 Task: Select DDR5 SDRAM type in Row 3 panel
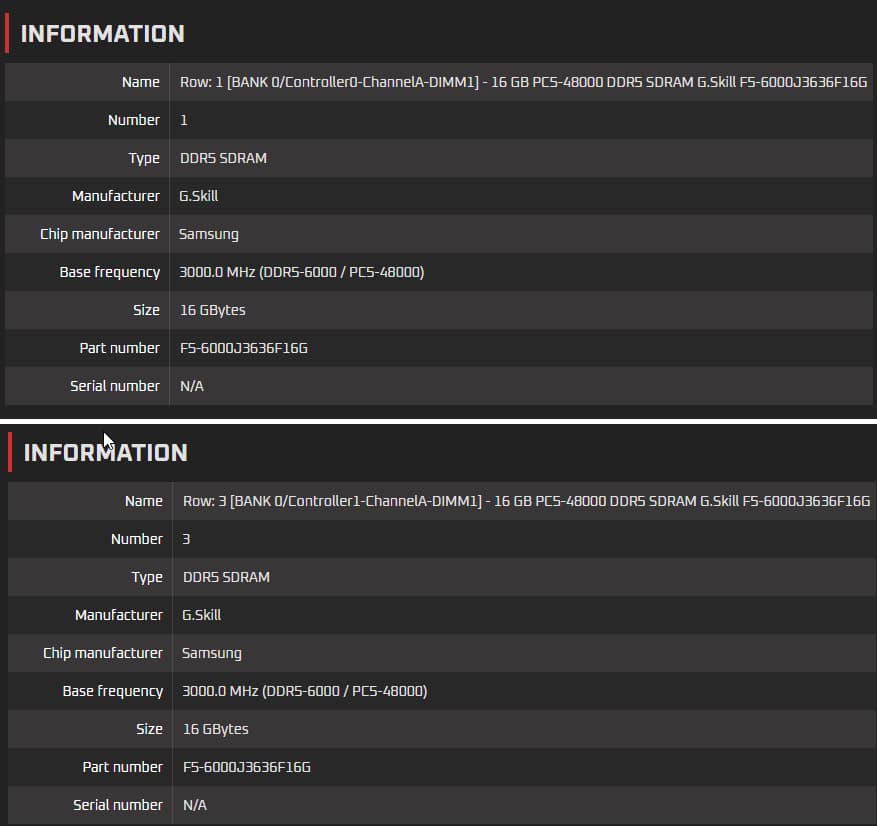coord(226,577)
